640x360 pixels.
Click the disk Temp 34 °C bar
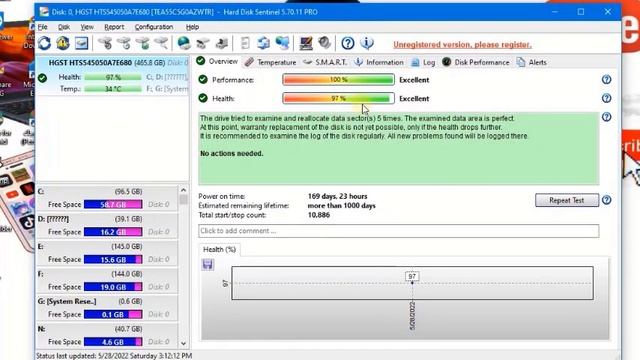pos(113,89)
